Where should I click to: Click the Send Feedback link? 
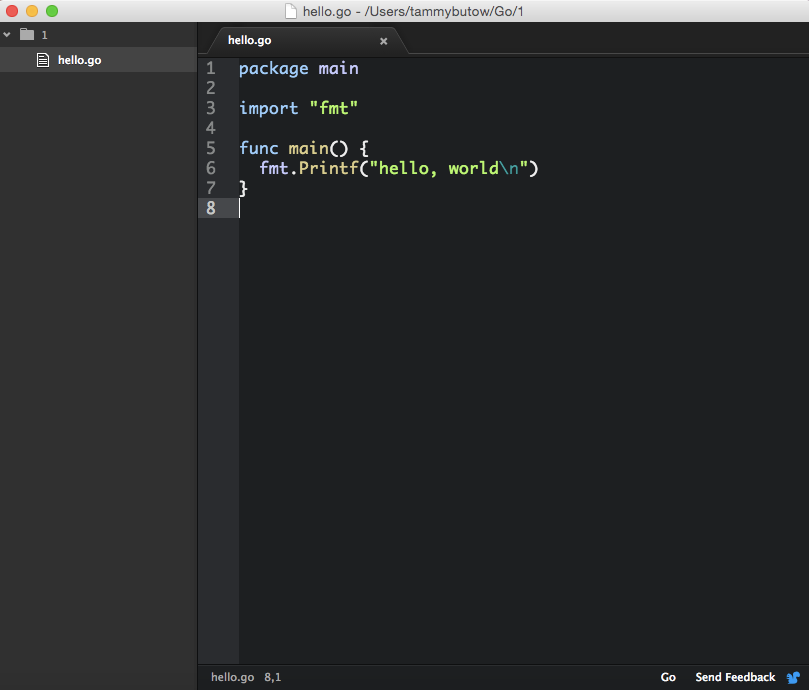click(x=735, y=677)
